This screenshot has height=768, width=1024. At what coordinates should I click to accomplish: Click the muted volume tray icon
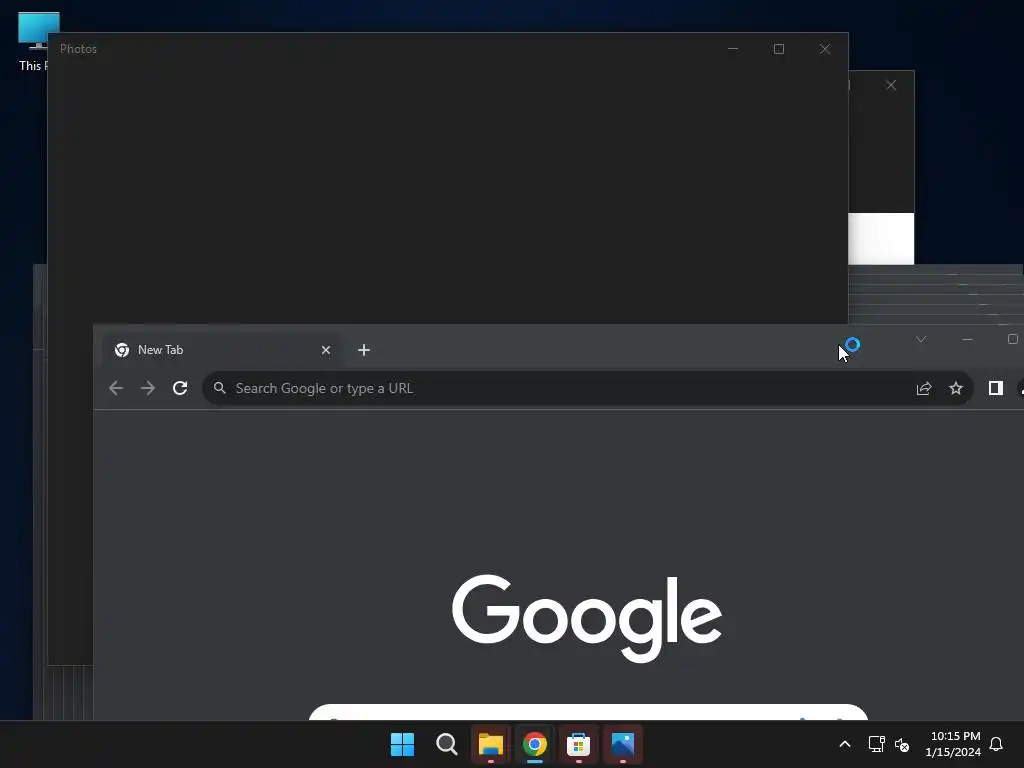click(x=902, y=744)
